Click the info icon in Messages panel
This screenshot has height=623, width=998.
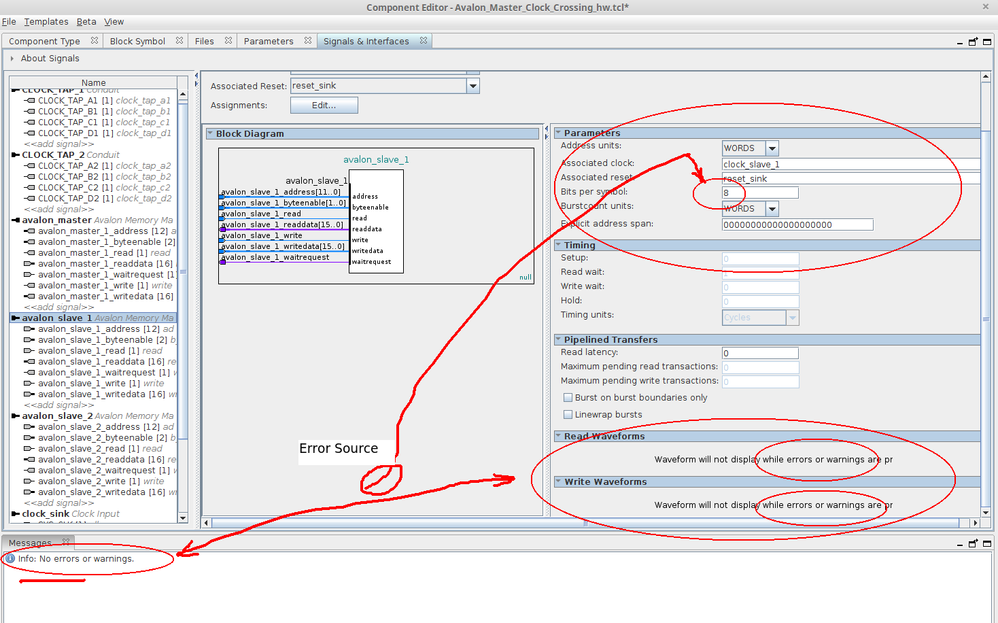click(10, 558)
